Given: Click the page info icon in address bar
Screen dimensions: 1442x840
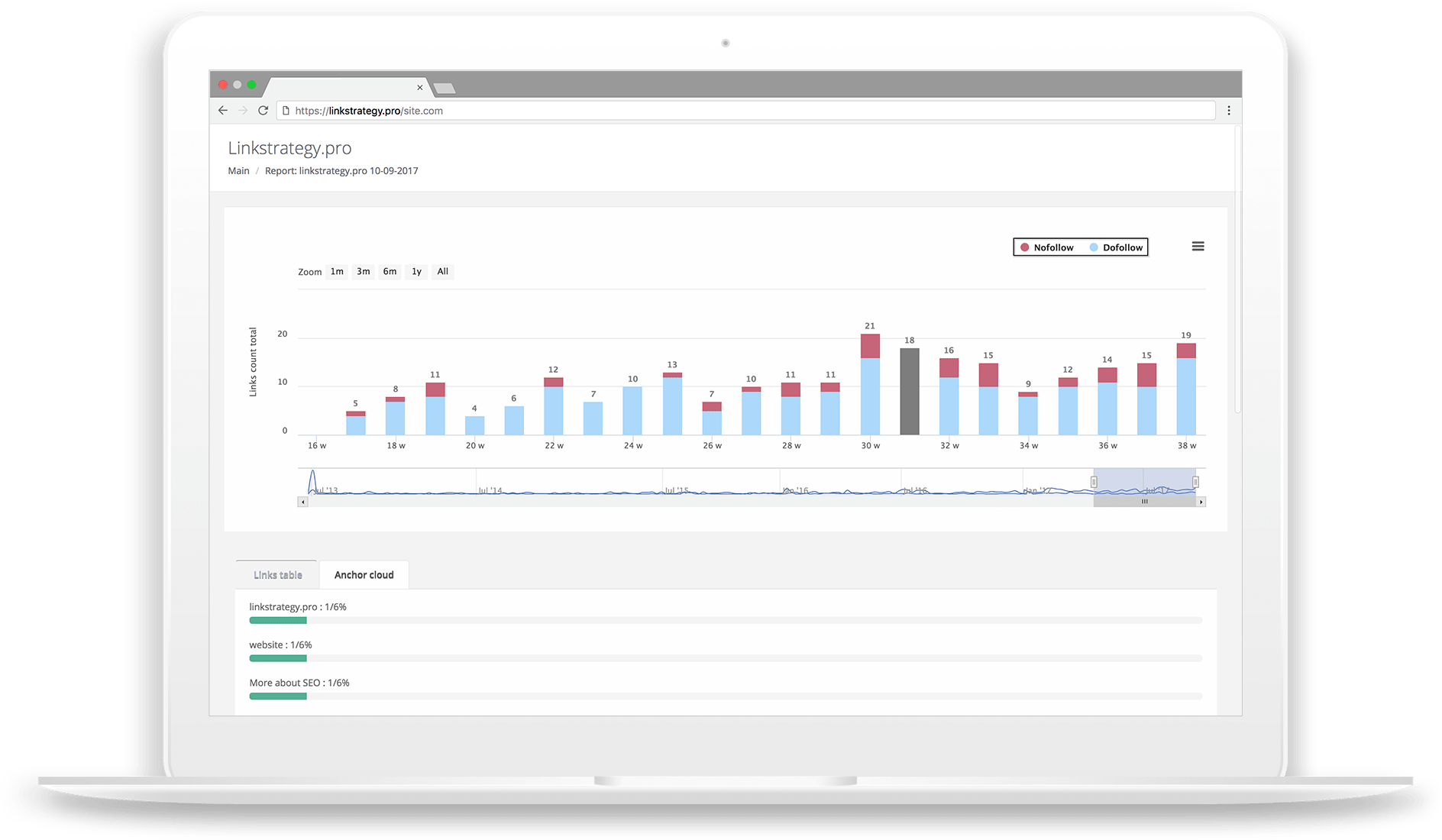Looking at the screenshot, I should (284, 111).
